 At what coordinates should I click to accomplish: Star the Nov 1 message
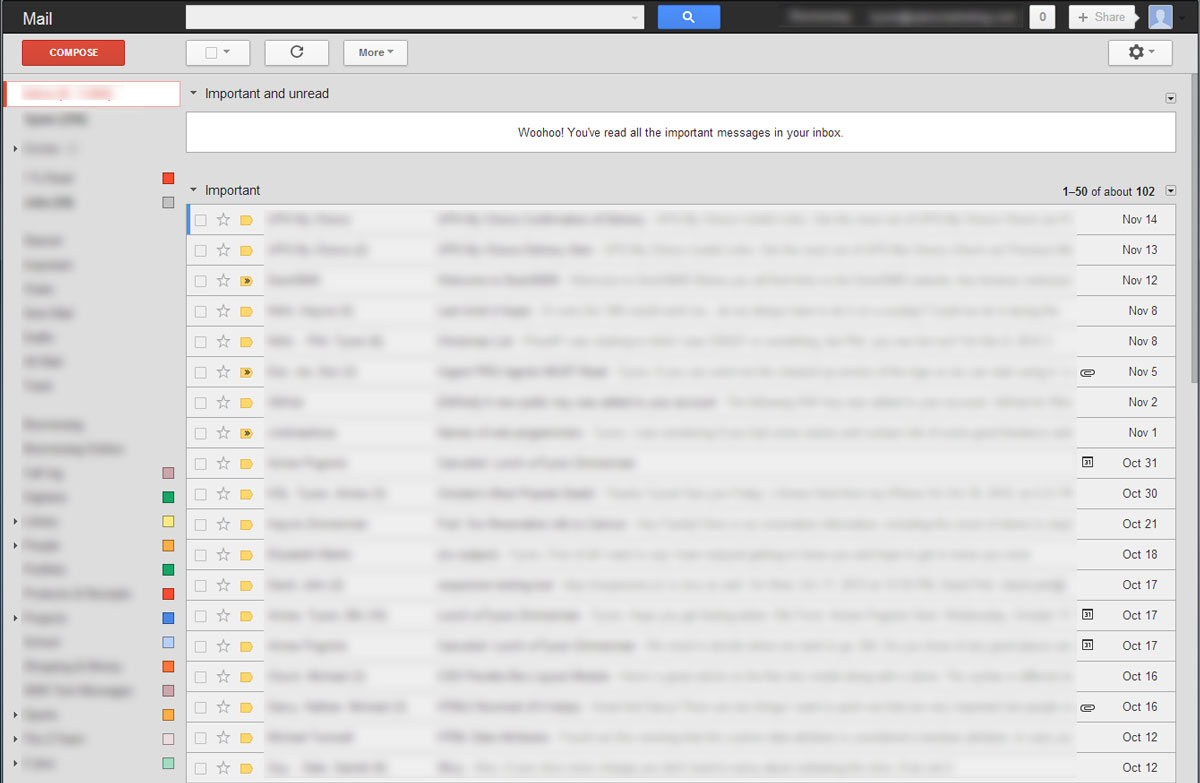(x=223, y=433)
